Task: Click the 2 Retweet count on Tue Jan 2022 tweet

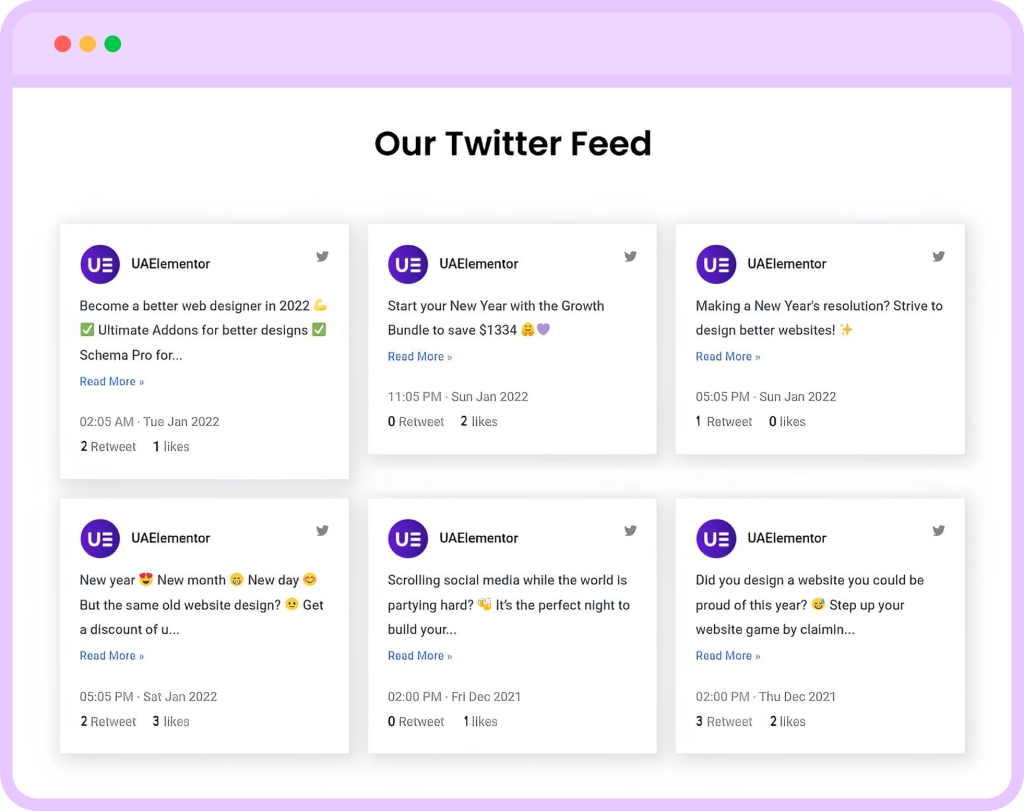Action: point(108,447)
